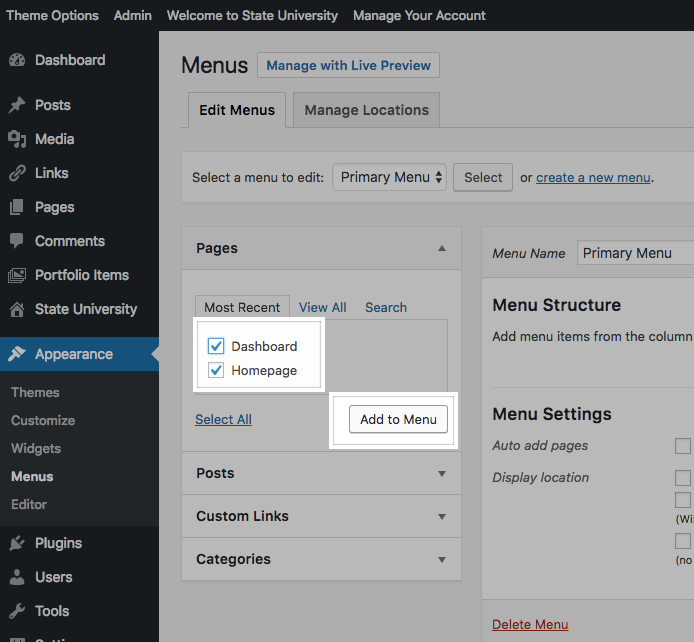Screen dimensions: 694x642
Task: Click the Tools wrench icon
Action: [x=17, y=611]
